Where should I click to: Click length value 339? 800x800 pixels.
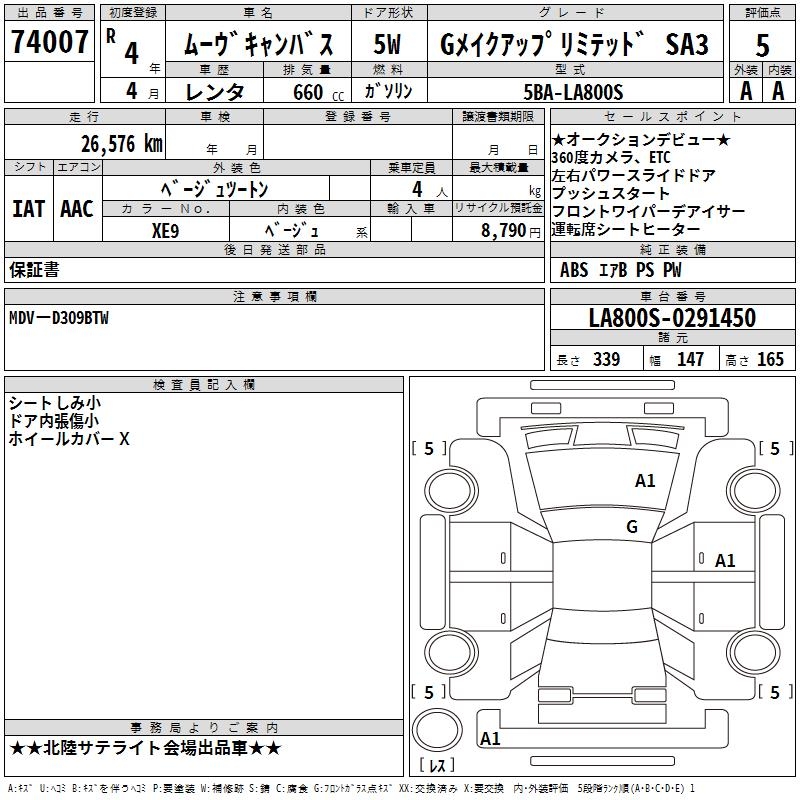click(606, 359)
